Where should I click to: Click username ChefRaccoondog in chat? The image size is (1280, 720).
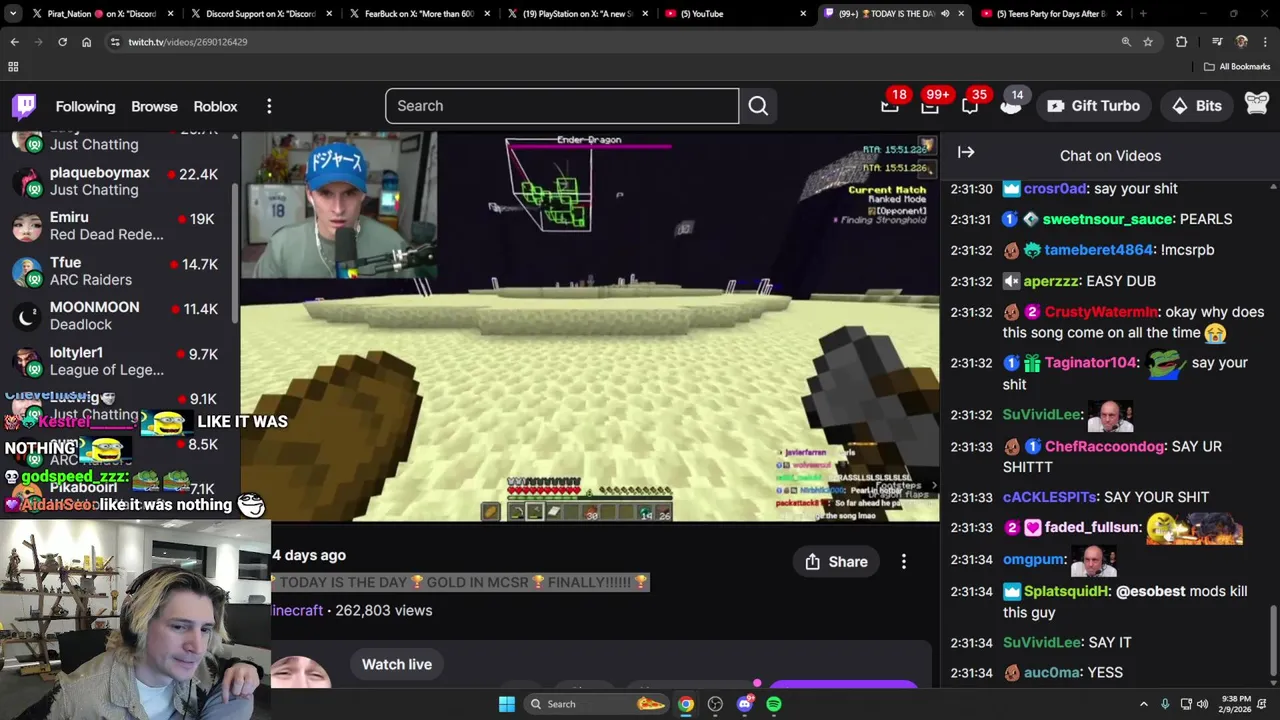coord(1104,446)
